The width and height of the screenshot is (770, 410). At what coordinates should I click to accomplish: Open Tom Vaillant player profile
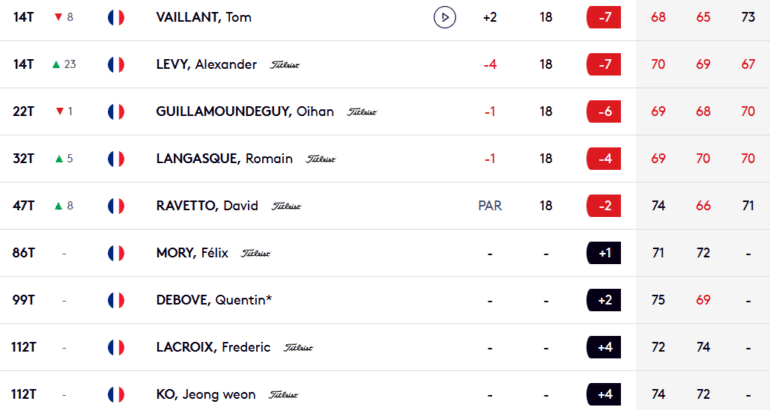(x=203, y=17)
